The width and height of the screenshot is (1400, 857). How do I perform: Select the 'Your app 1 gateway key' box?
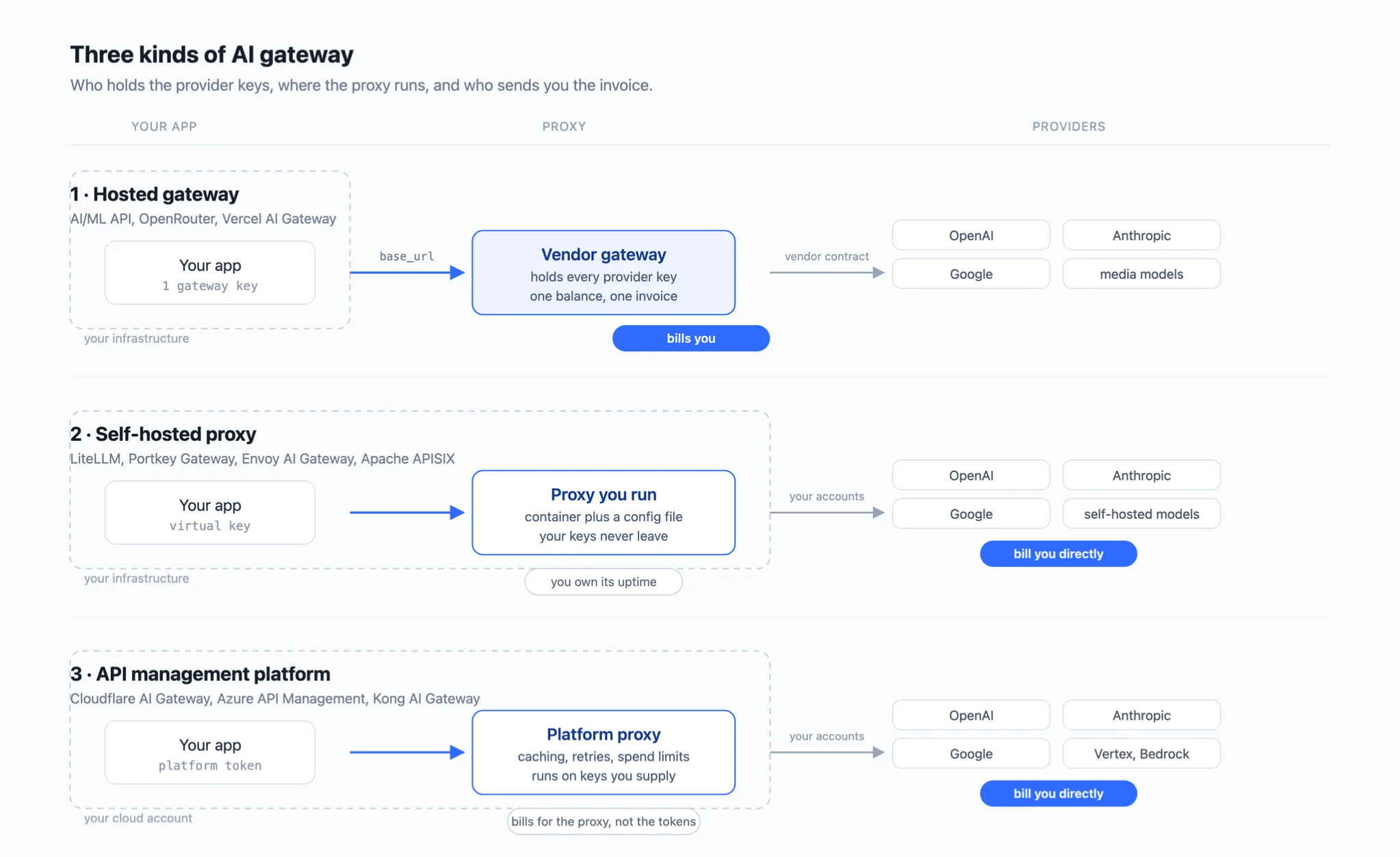click(210, 272)
